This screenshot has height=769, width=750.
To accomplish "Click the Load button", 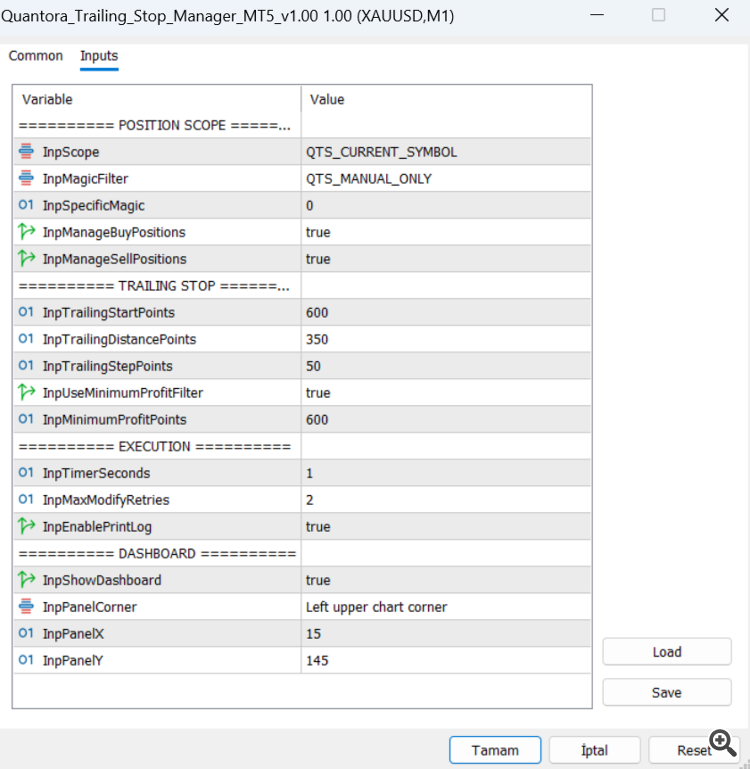I will click(667, 652).
